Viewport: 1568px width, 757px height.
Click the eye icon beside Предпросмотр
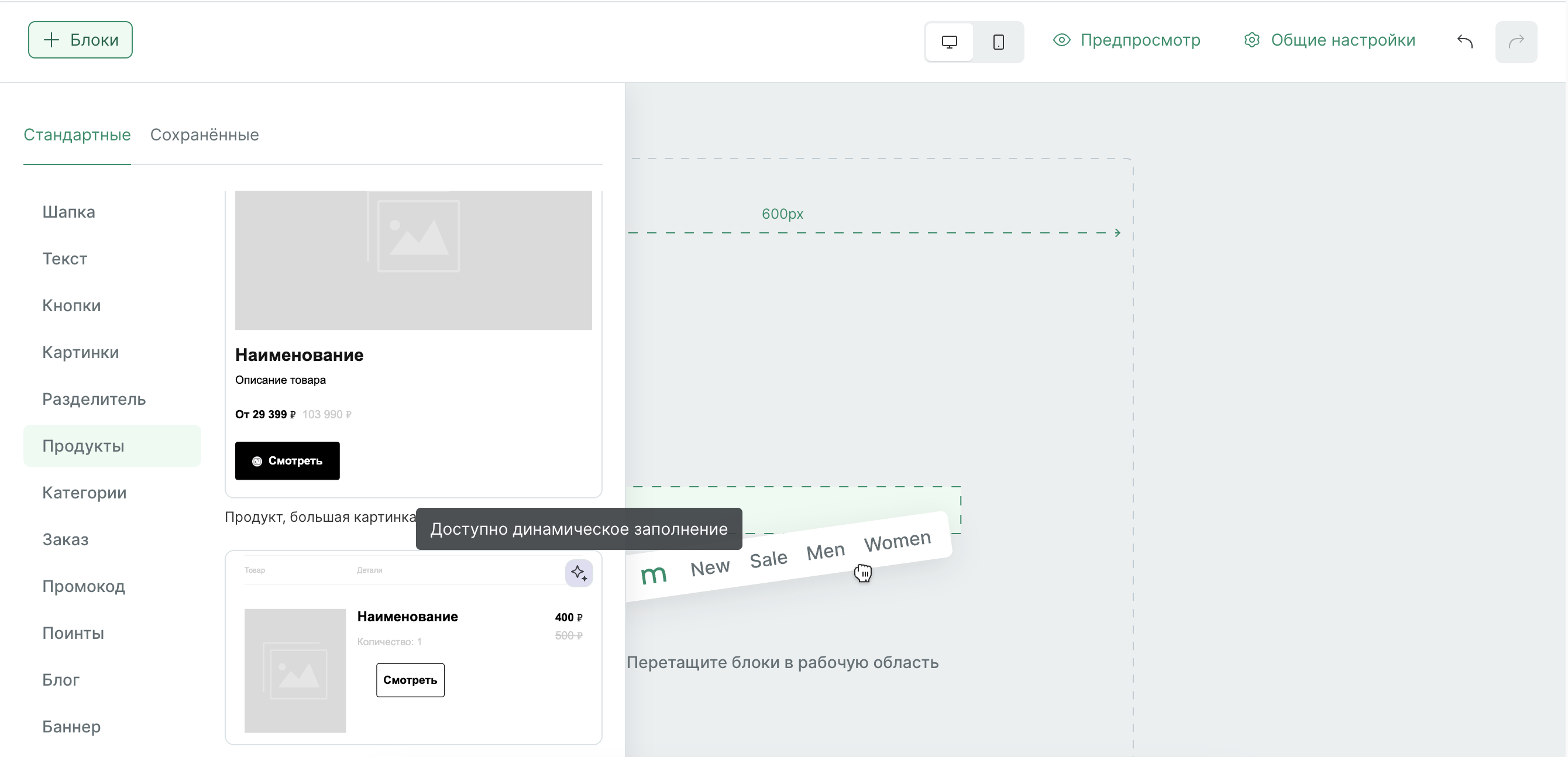[1061, 40]
